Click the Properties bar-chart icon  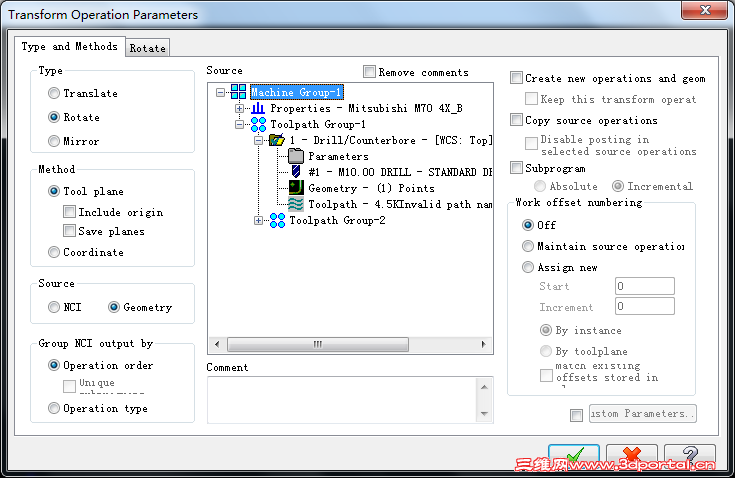[x=258, y=108]
